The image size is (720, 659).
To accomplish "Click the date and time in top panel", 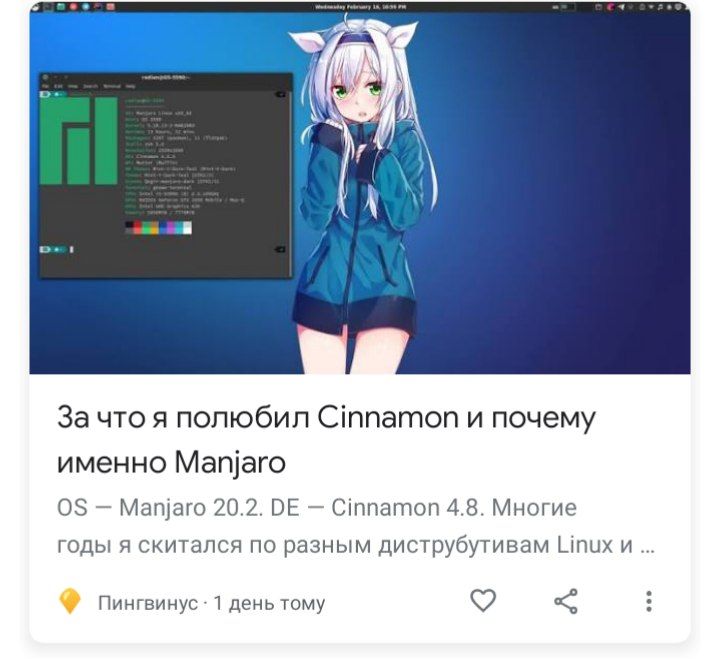I will coord(361,7).
